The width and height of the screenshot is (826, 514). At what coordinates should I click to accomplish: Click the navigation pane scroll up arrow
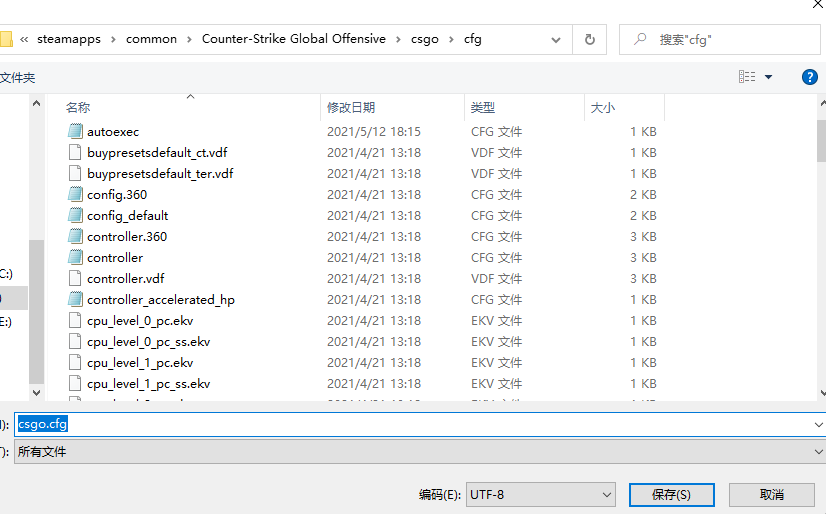36,103
